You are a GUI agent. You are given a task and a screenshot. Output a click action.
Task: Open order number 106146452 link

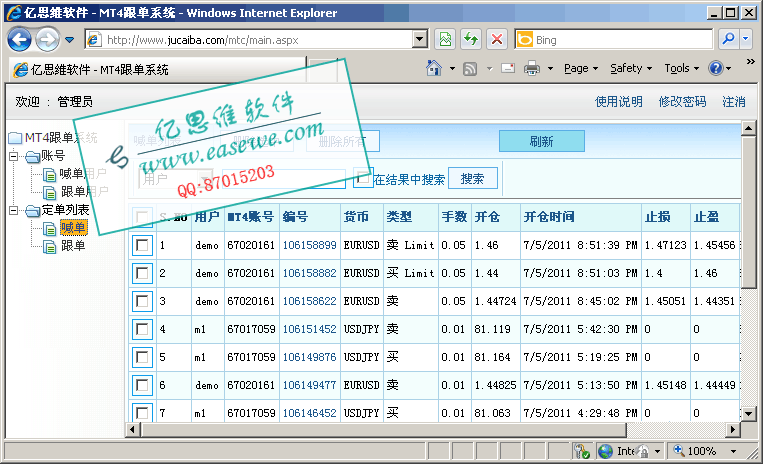[309, 413]
